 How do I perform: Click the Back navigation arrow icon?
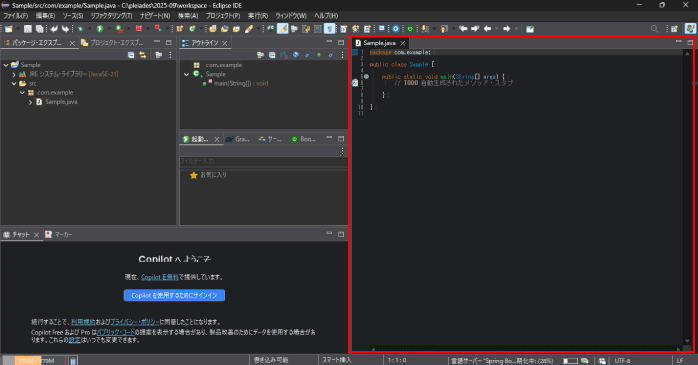(487, 29)
